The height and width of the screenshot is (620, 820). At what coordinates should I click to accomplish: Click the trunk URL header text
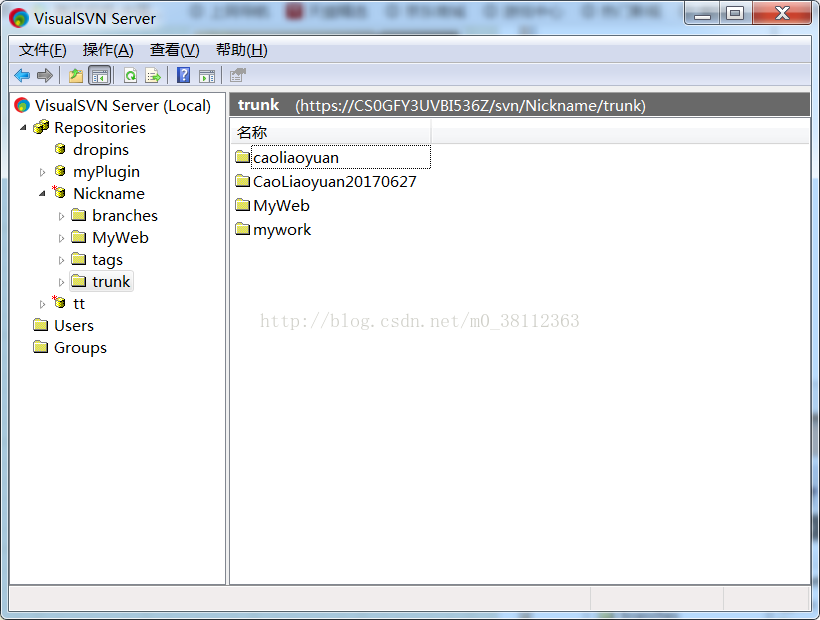(x=470, y=106)
